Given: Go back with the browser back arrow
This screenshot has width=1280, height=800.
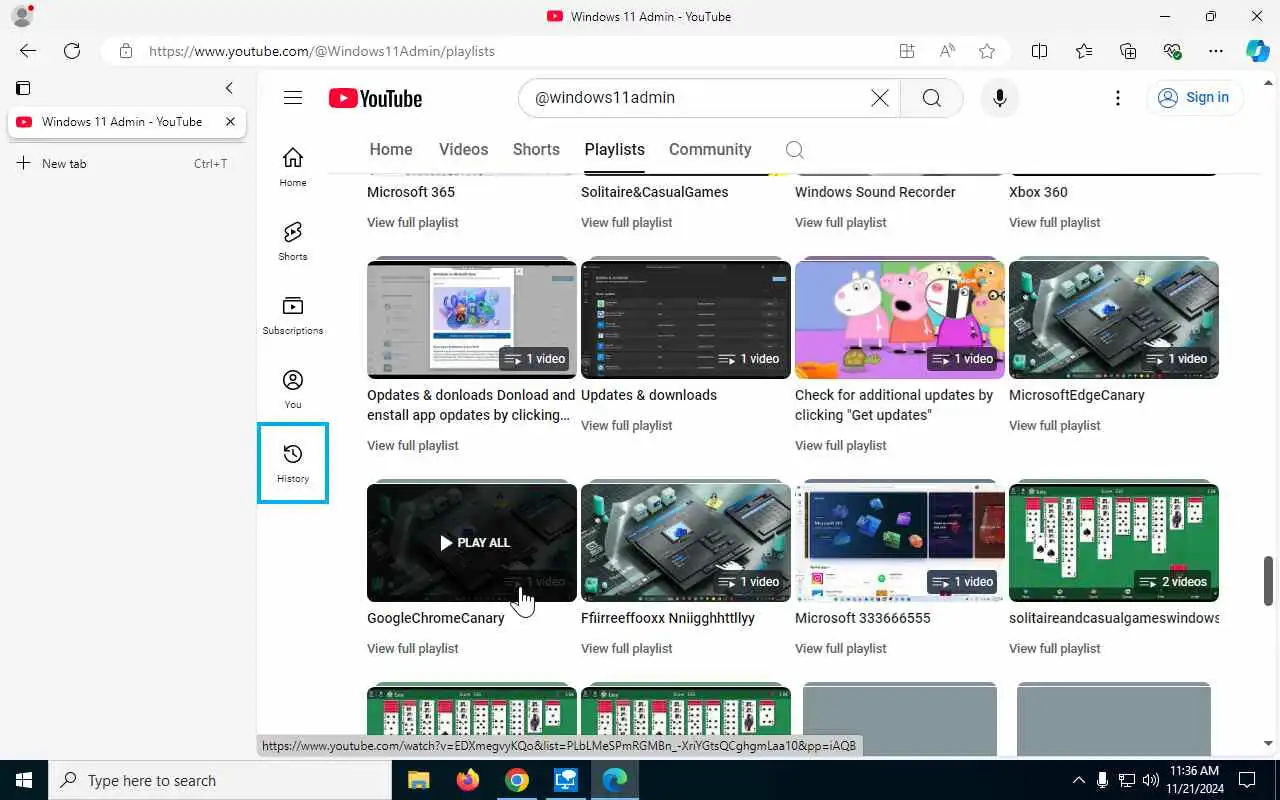Looking at the screenshot, I should click(28, 51).
